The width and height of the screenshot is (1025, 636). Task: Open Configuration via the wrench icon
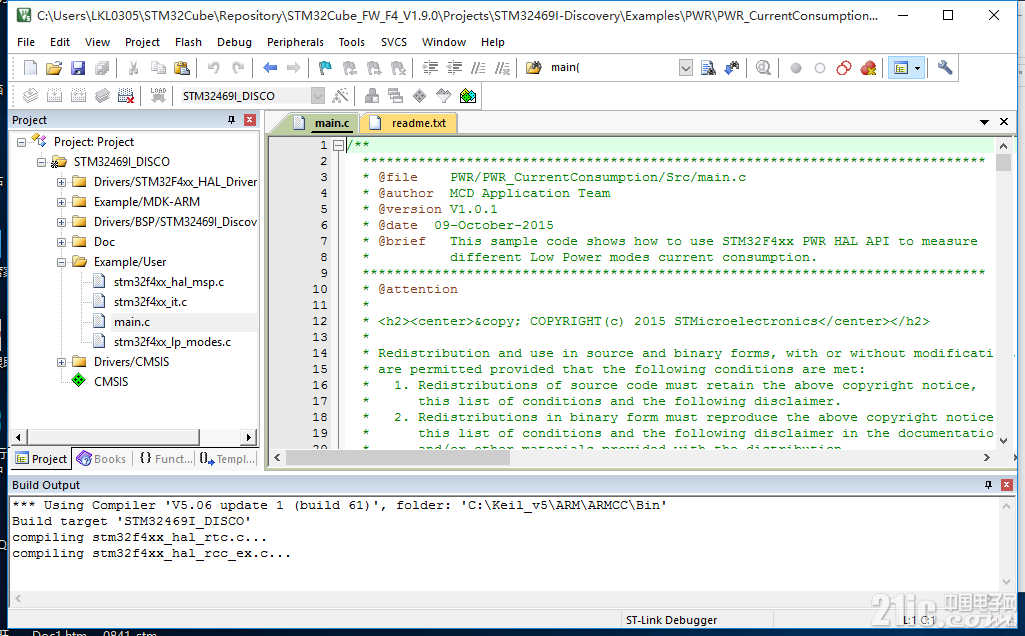945,67
